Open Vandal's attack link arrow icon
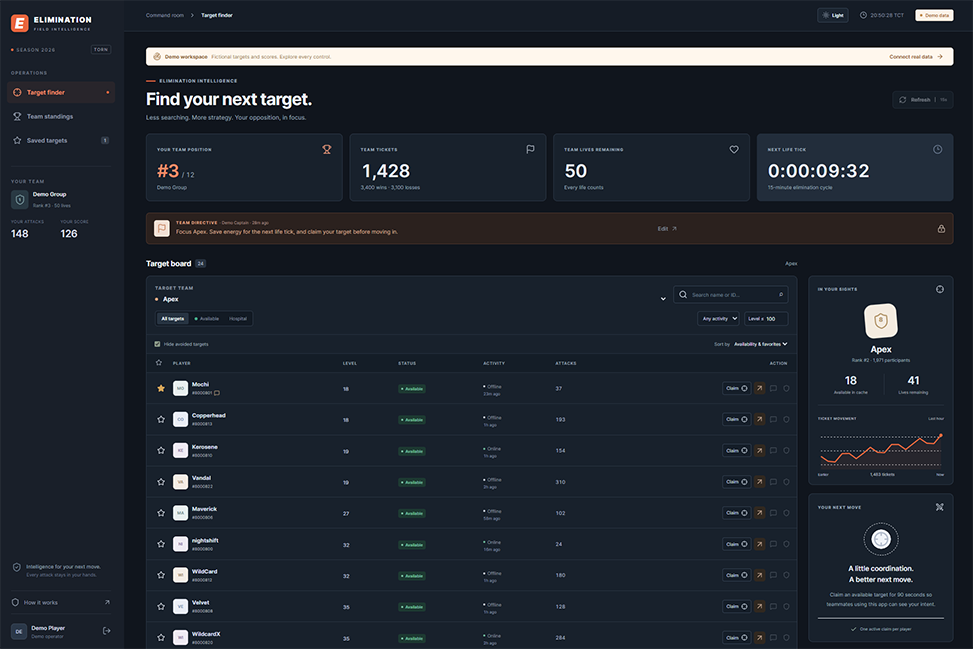 (760, 481)
